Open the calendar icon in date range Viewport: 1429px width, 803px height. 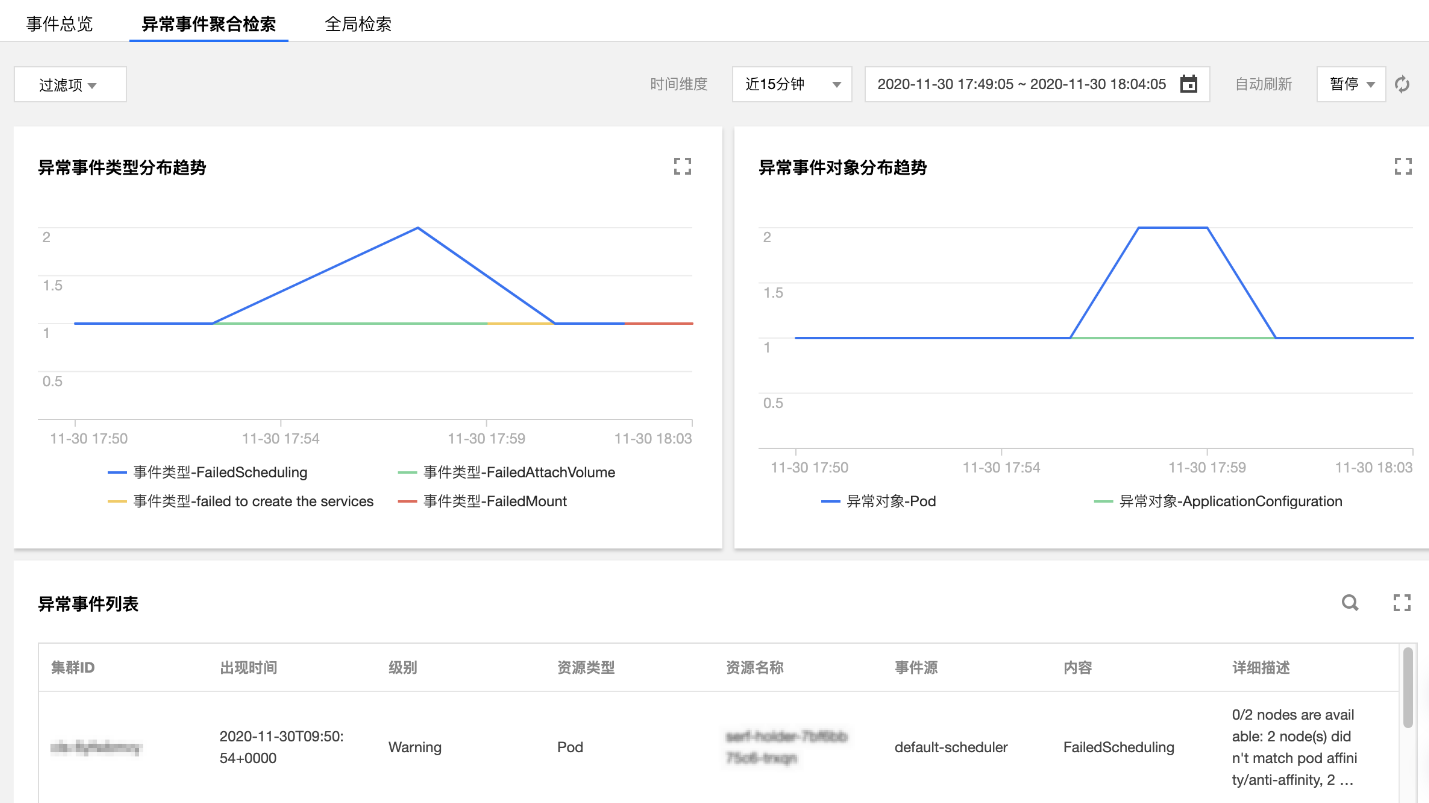tap(1188, 85)
